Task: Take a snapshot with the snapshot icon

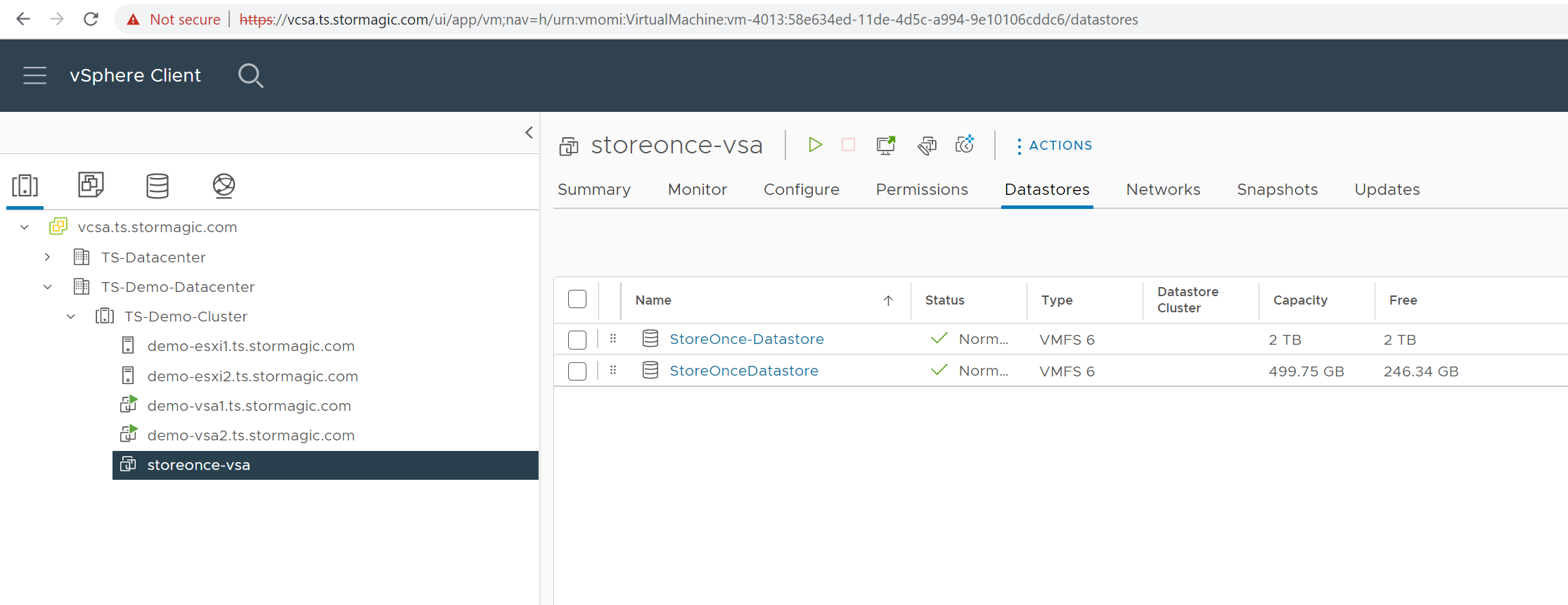Action: [965, 144]
